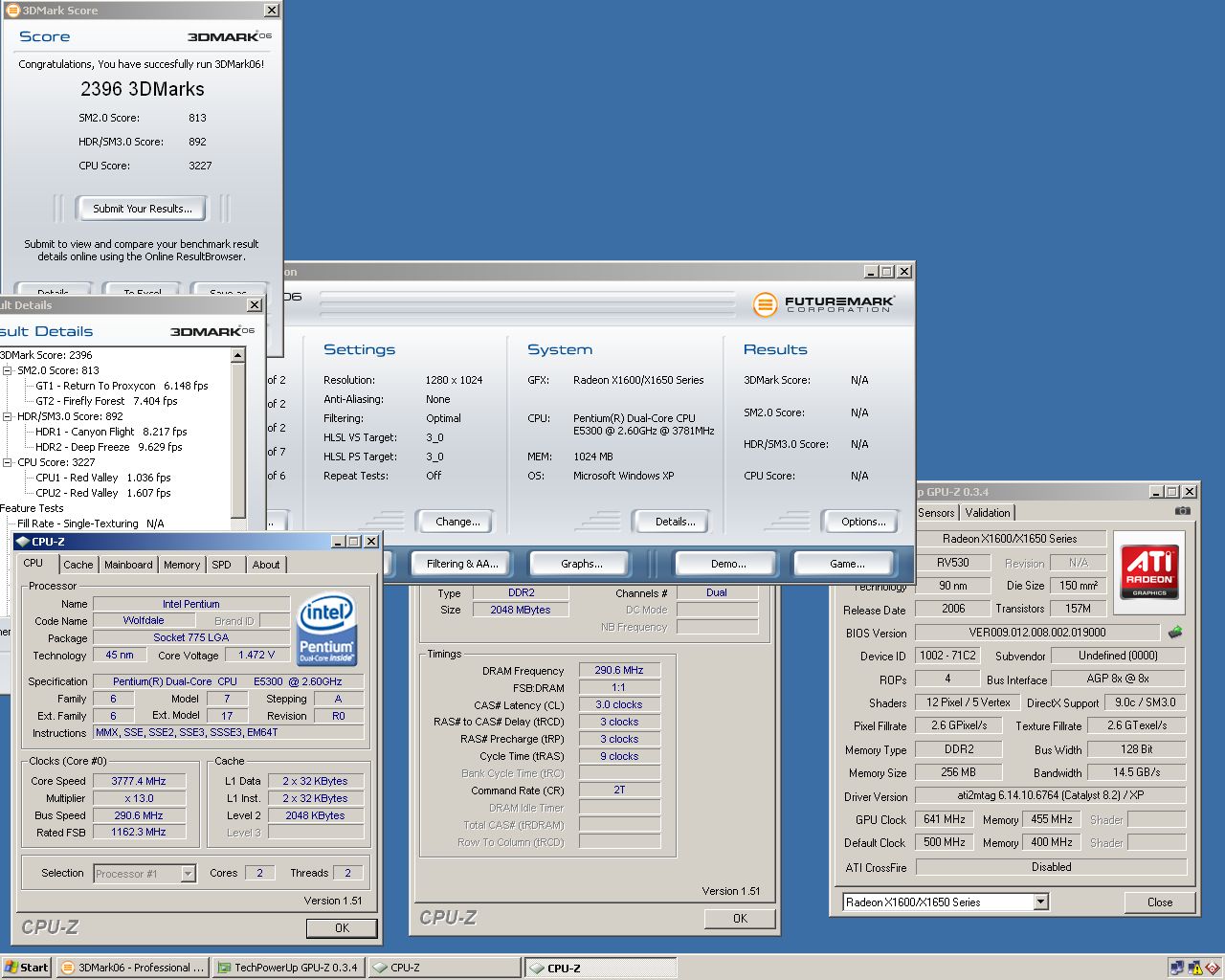Open Filtering & AA... settings
Image resolution: width=1225 pixels, height=980 pixels.
(x=462, y=564)
